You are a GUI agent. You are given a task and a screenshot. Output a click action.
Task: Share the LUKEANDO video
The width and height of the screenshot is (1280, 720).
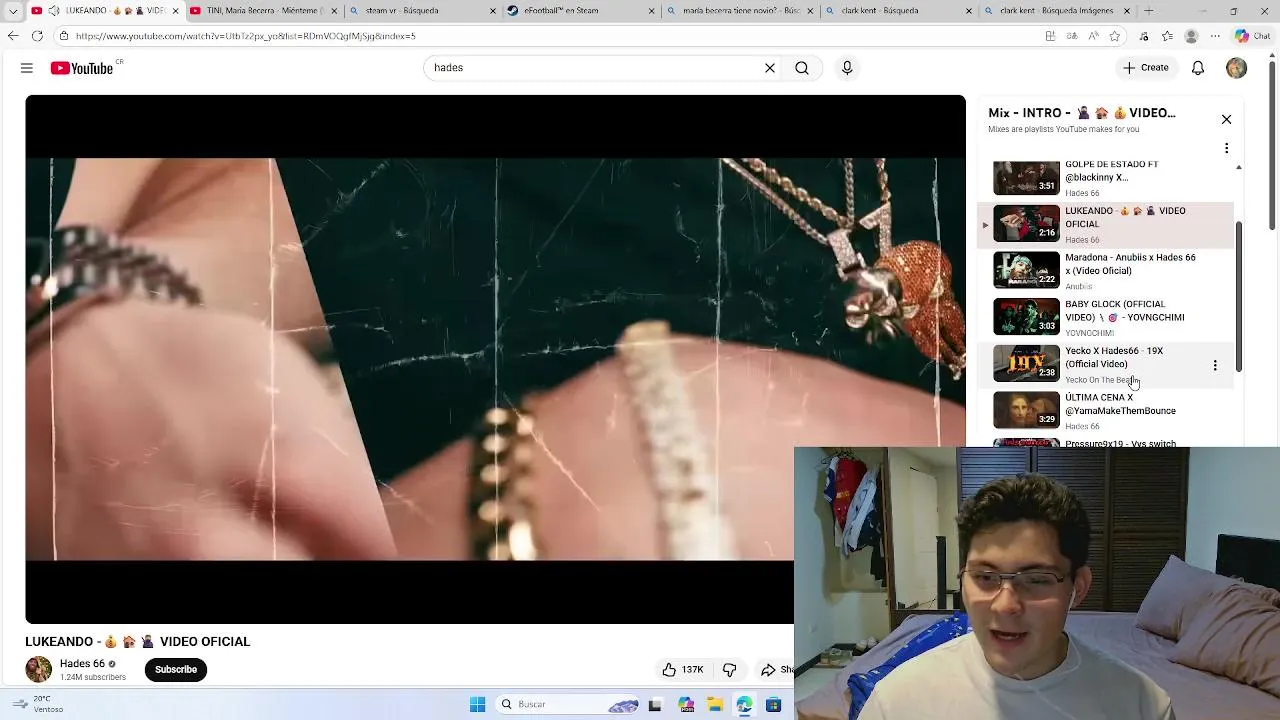[x=776, y=670]
